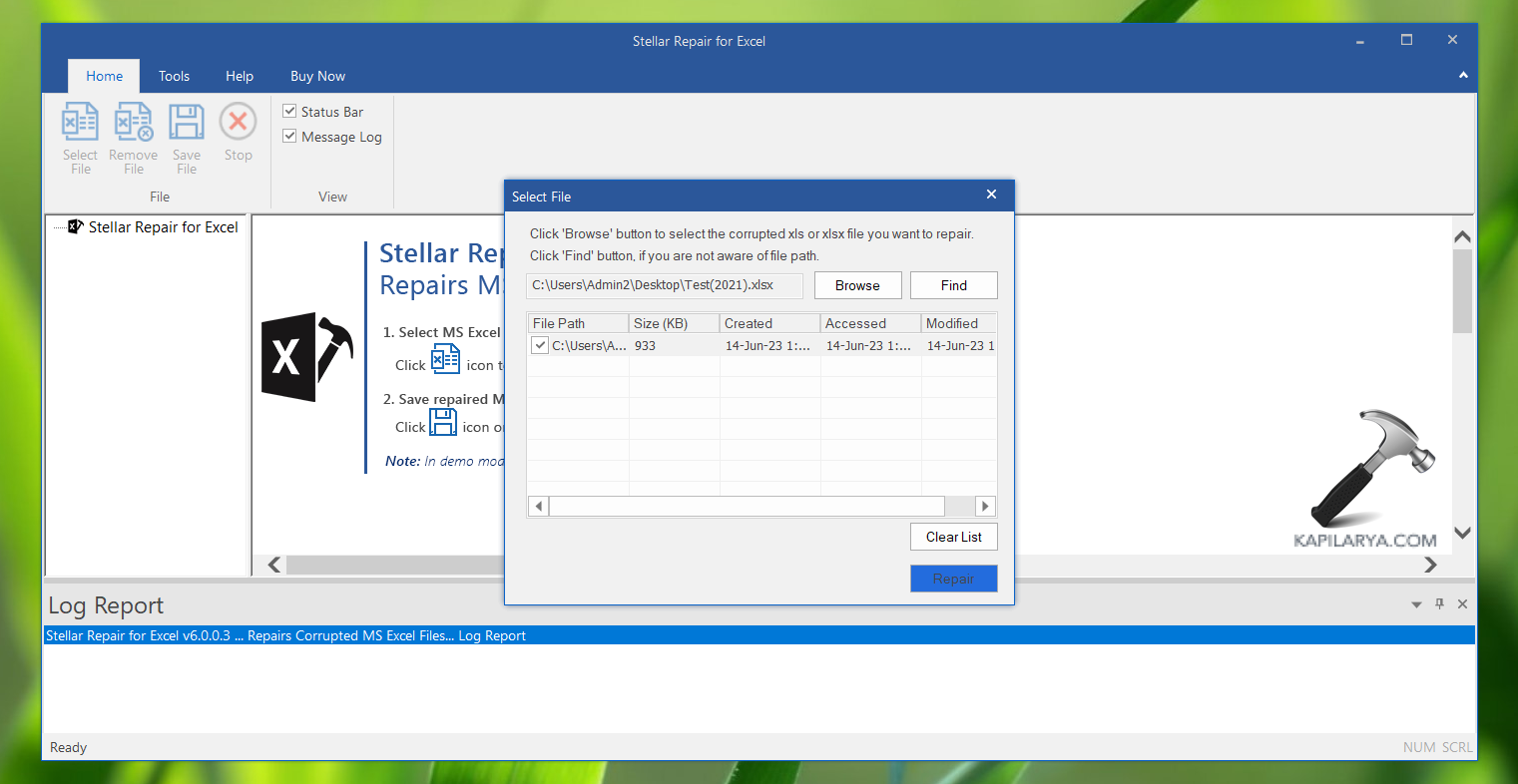Start repair with the Repair button
1518x784 pixels.
(x=953, y=579)
